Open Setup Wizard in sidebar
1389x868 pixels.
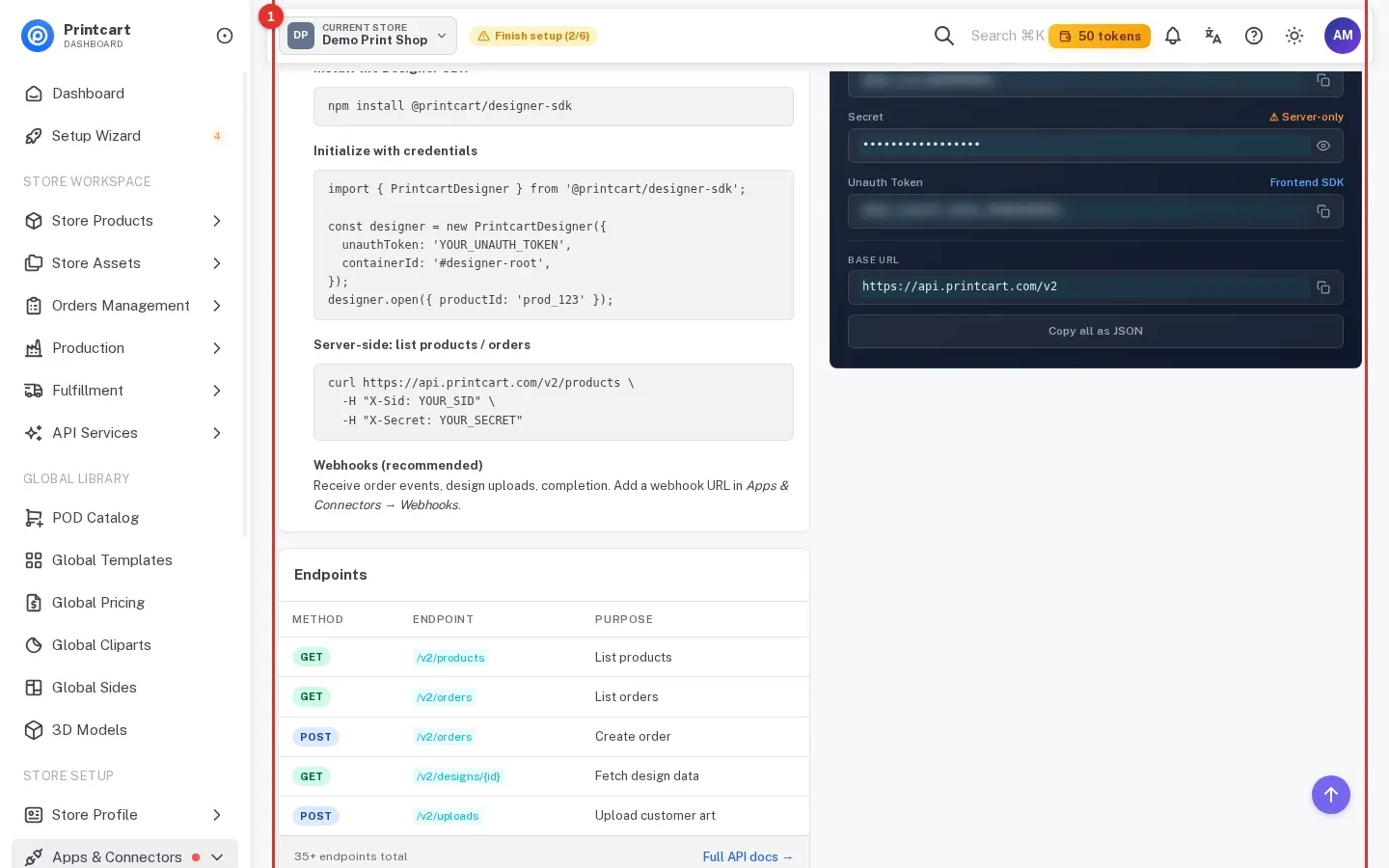point(124,136)
